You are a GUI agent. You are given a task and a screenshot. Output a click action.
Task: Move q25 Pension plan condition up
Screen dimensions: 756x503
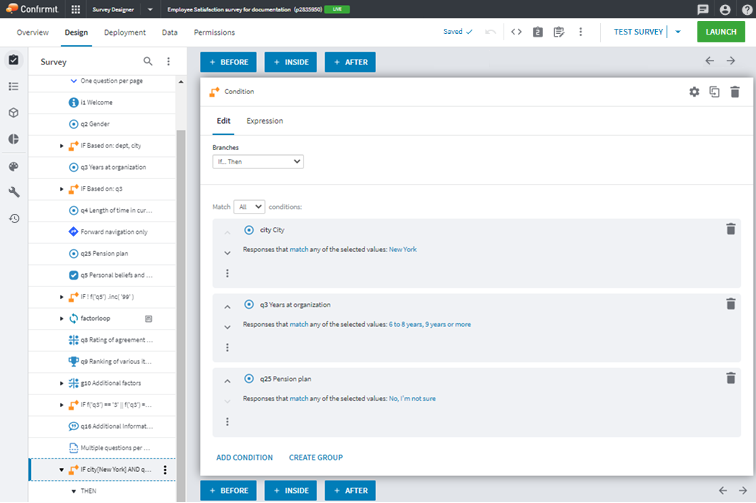coord(227,381)
